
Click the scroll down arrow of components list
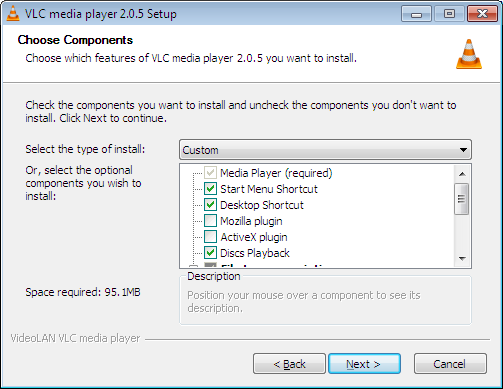(x=462, y=258)
